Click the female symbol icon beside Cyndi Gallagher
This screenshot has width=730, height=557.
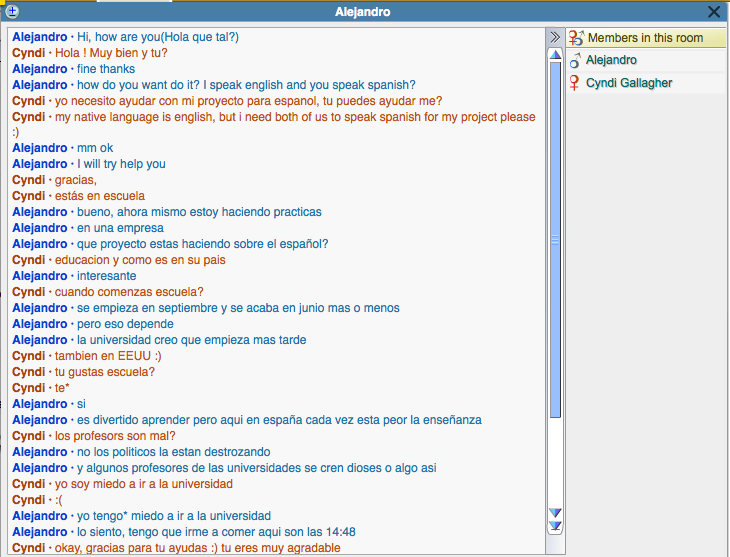point(575,84)
